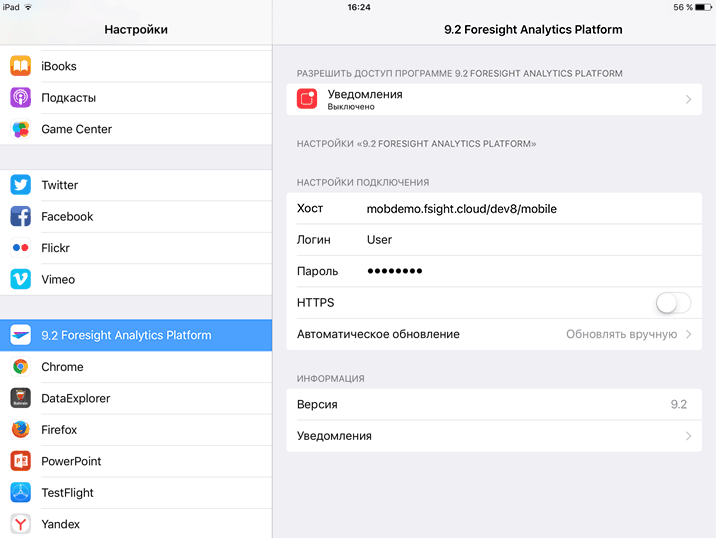Click the Выключено status text

click(351, 107)
